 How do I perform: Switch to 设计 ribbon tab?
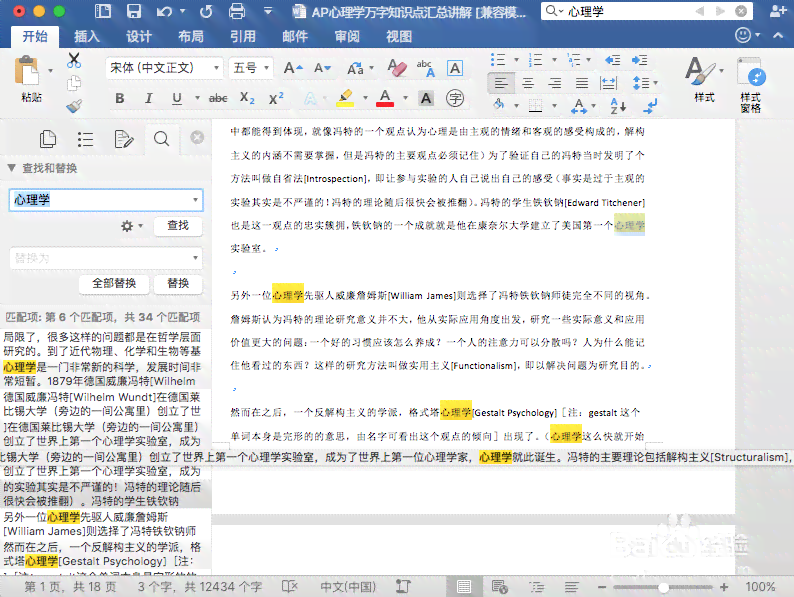click(x=139, y=36)
